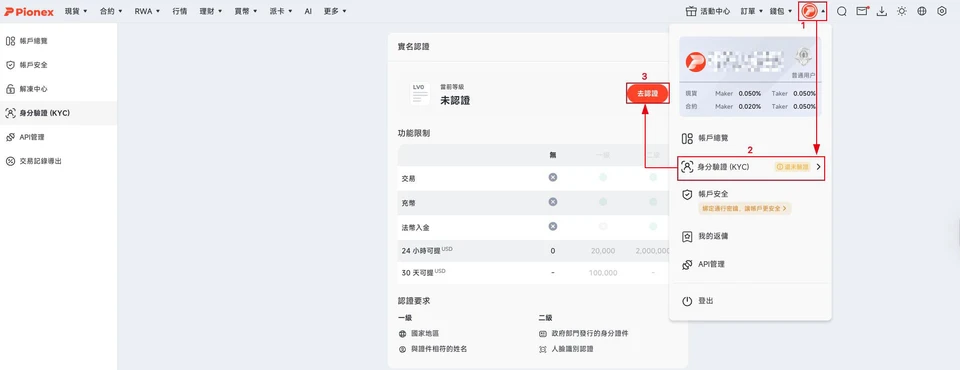Click the 交易 row's gray X icon
The height and width of the screenshot is (370, 960).
click(553, 178)
